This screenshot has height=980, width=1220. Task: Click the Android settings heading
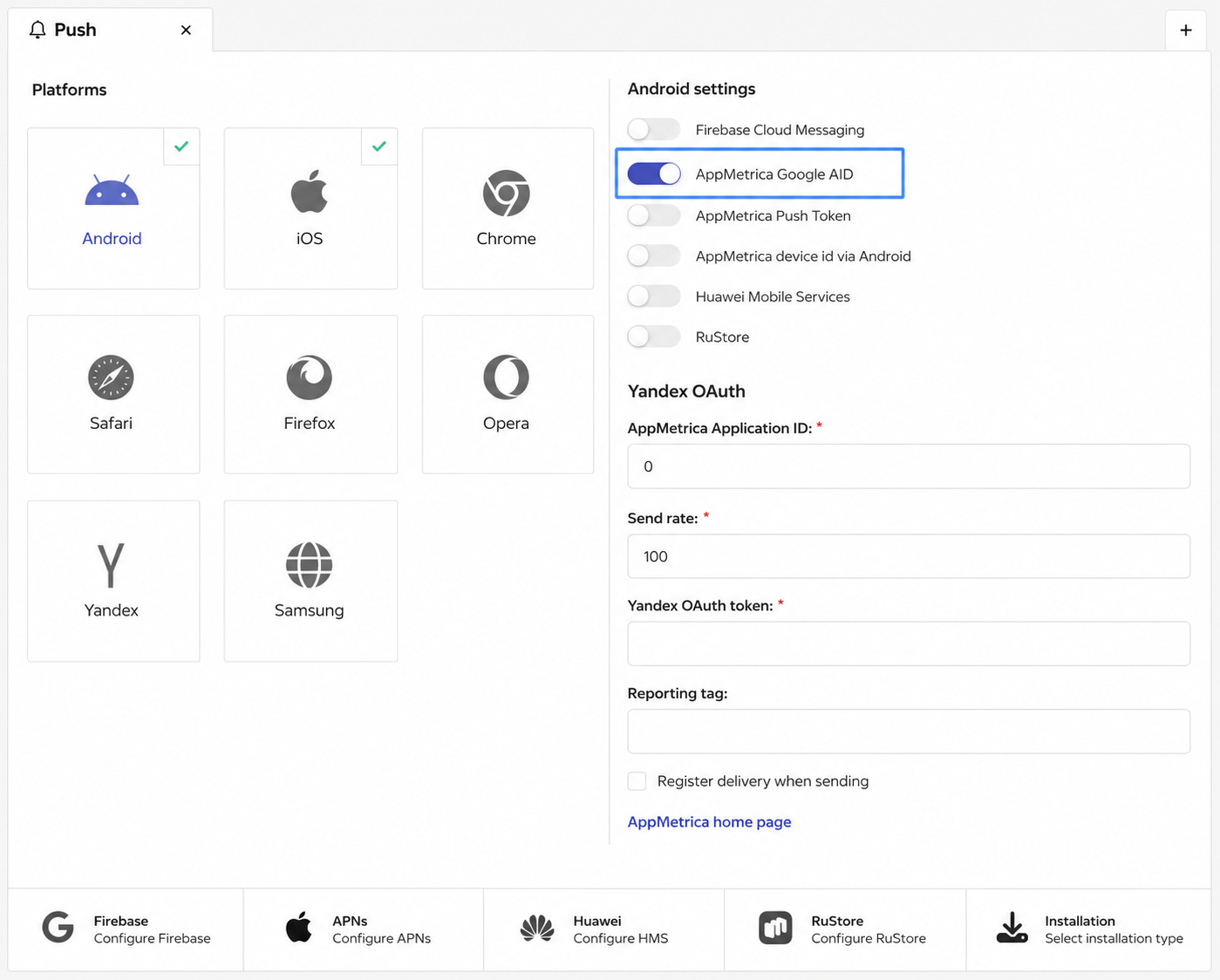point(692,89)
